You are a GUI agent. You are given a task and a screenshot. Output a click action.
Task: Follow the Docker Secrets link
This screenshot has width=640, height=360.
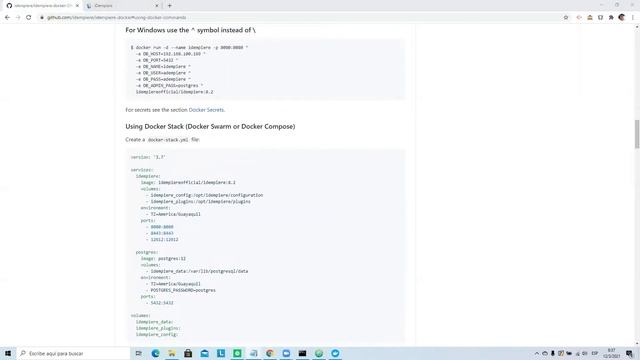pos(206,110)
